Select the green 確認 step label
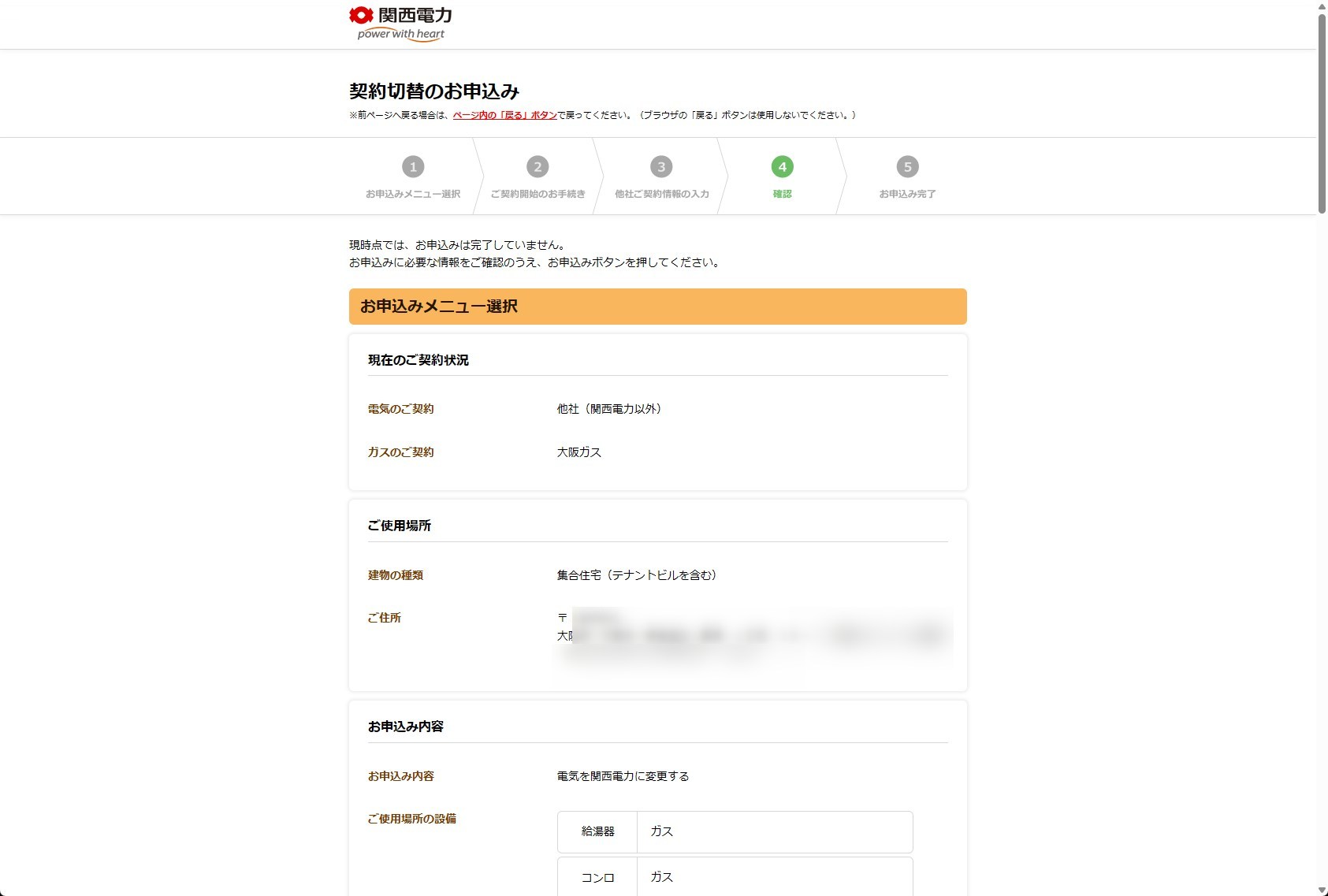Viewport: 1328px width, 896px height. 782,194
